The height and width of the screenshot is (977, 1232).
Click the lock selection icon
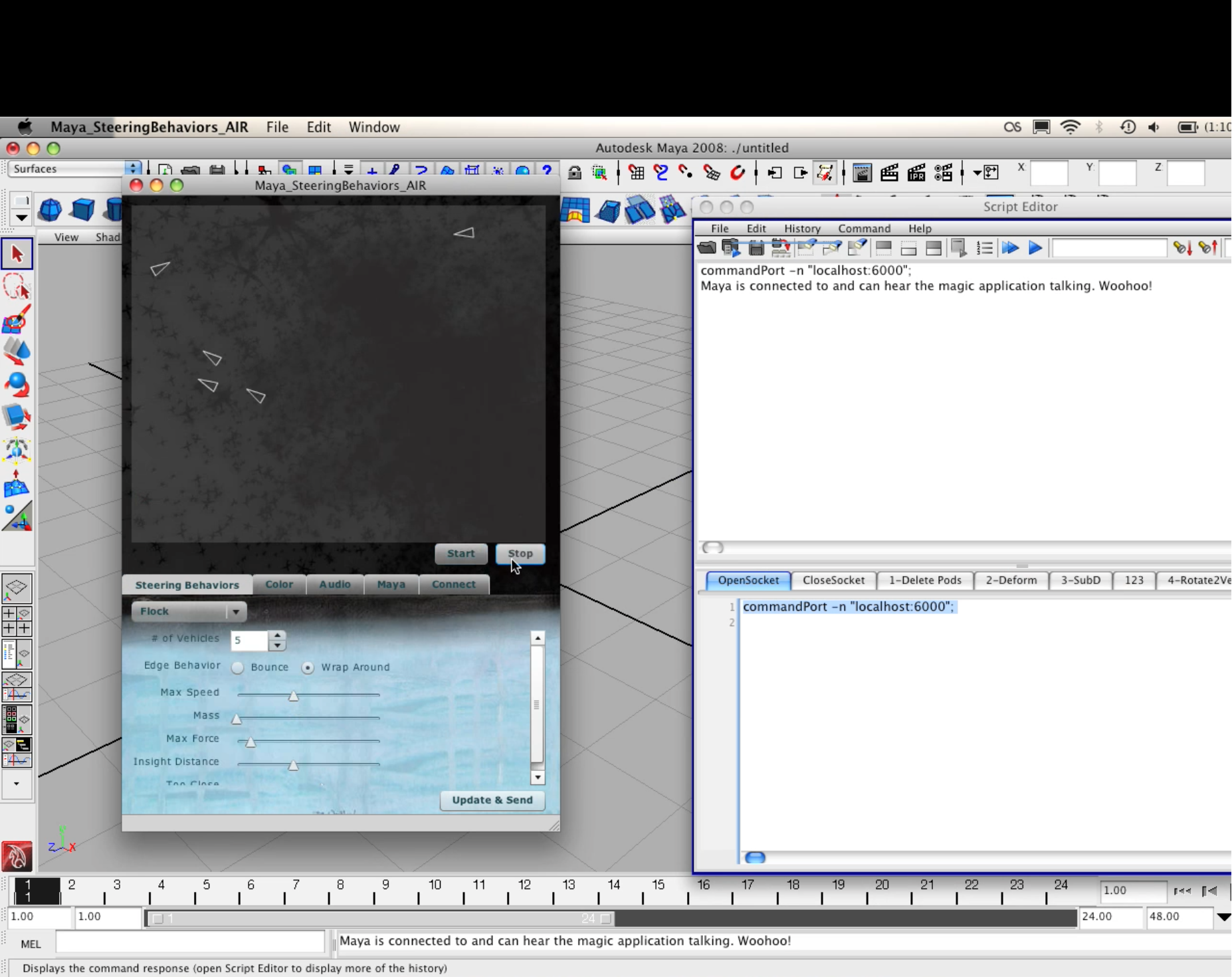pos(575,173)
